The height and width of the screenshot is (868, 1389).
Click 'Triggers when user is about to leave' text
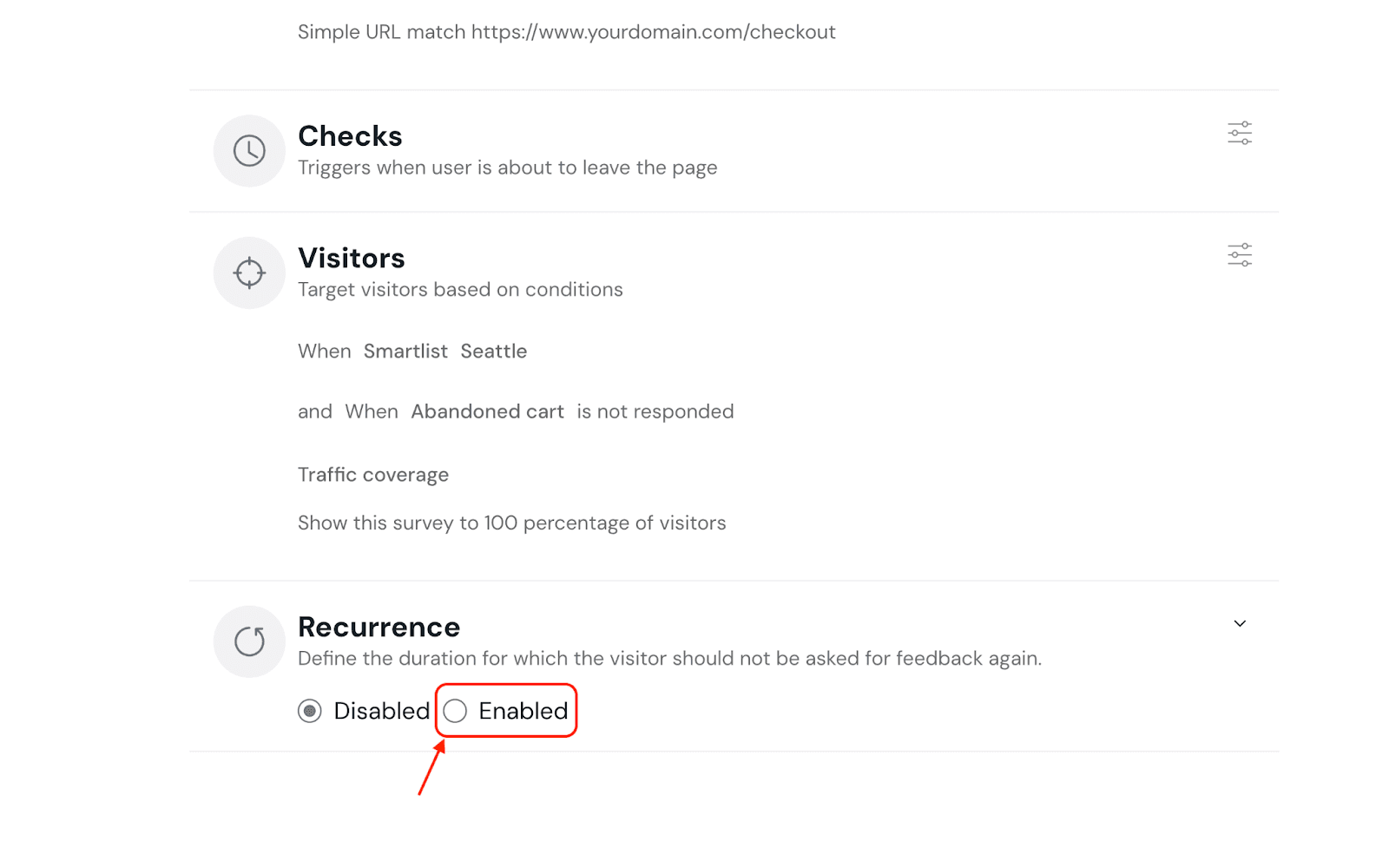507,168
